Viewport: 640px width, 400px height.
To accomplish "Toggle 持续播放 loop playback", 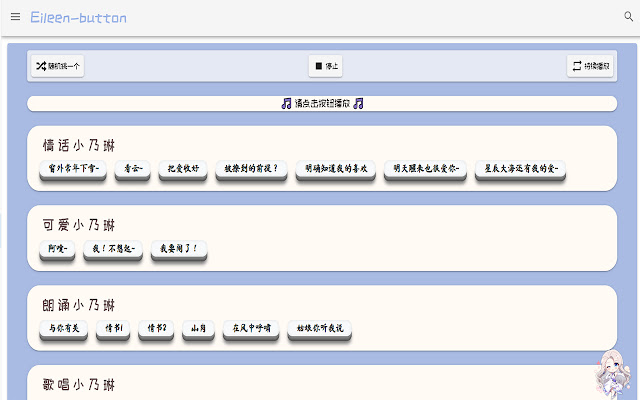I will (x=589, y=66).
